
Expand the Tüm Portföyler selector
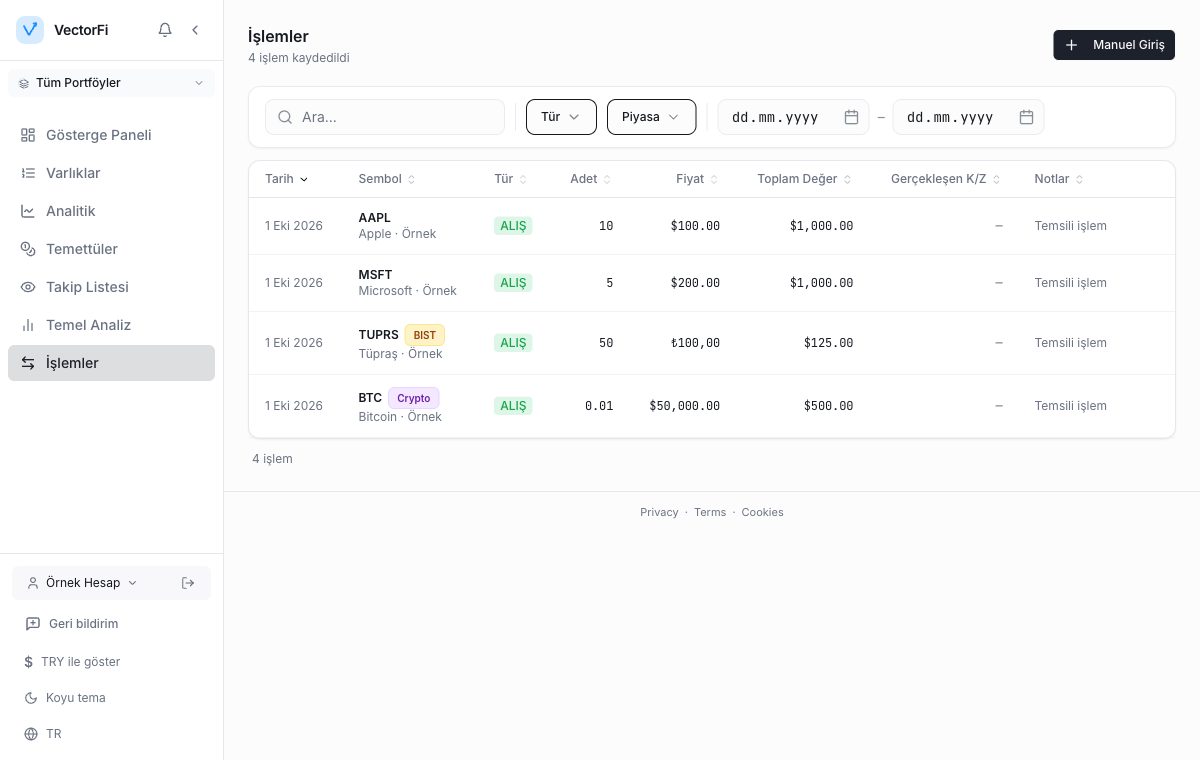[x=111, y=83]
